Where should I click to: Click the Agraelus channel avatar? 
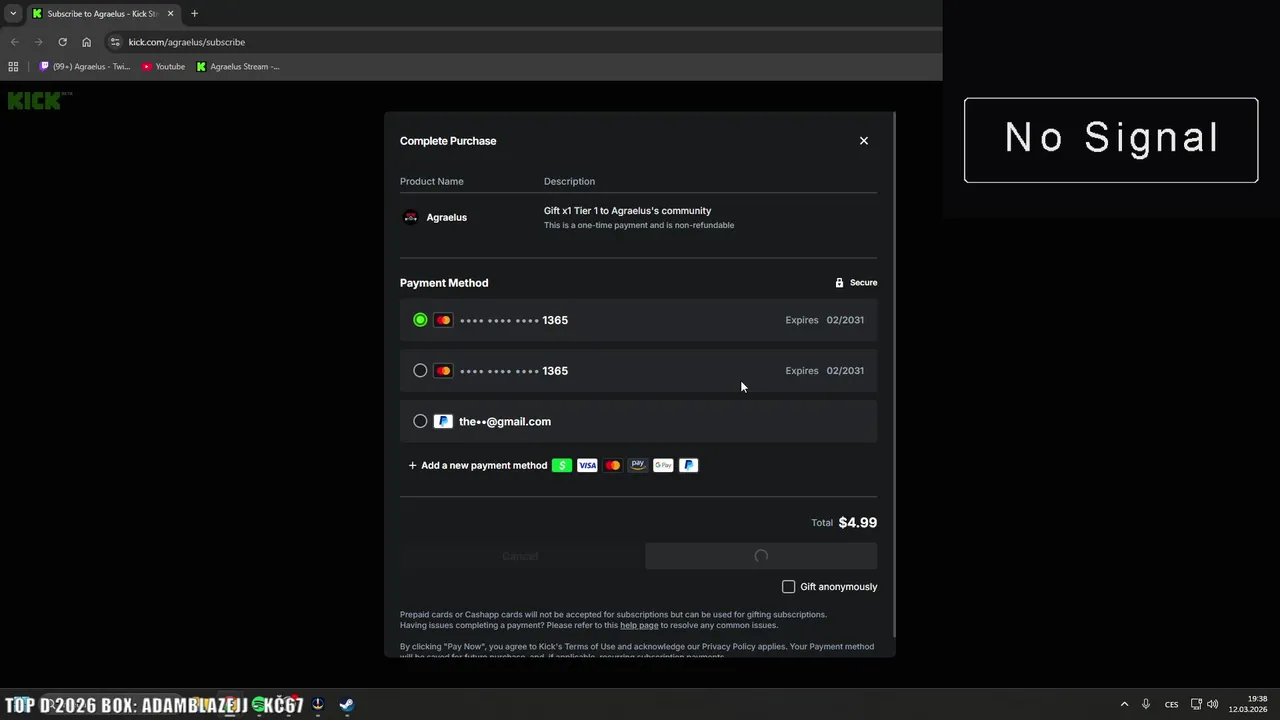(x=410, y=217)
